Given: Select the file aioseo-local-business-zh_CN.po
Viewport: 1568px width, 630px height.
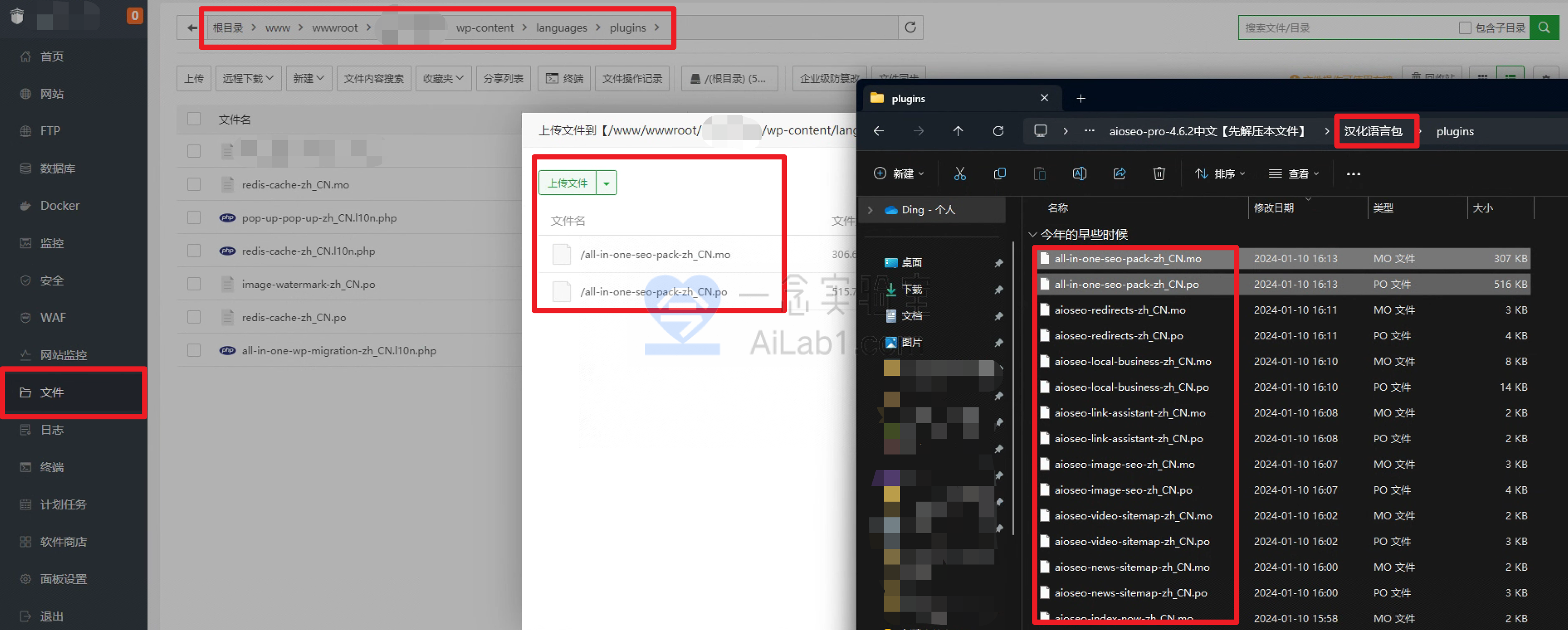Looking at the screenshot, I should pyautogui.click(x=1132, y=387).
